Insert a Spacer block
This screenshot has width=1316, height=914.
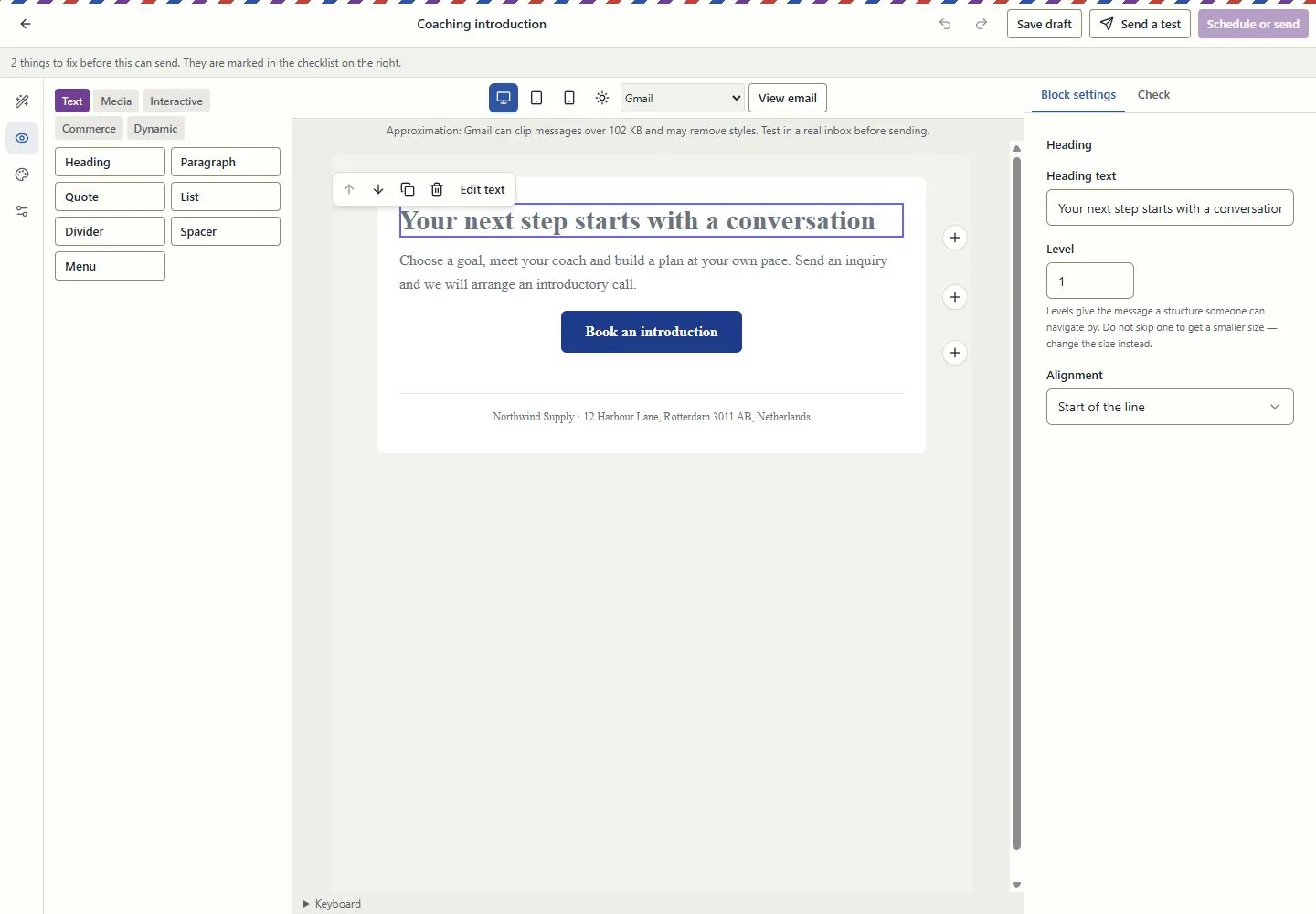coord(226,231)
